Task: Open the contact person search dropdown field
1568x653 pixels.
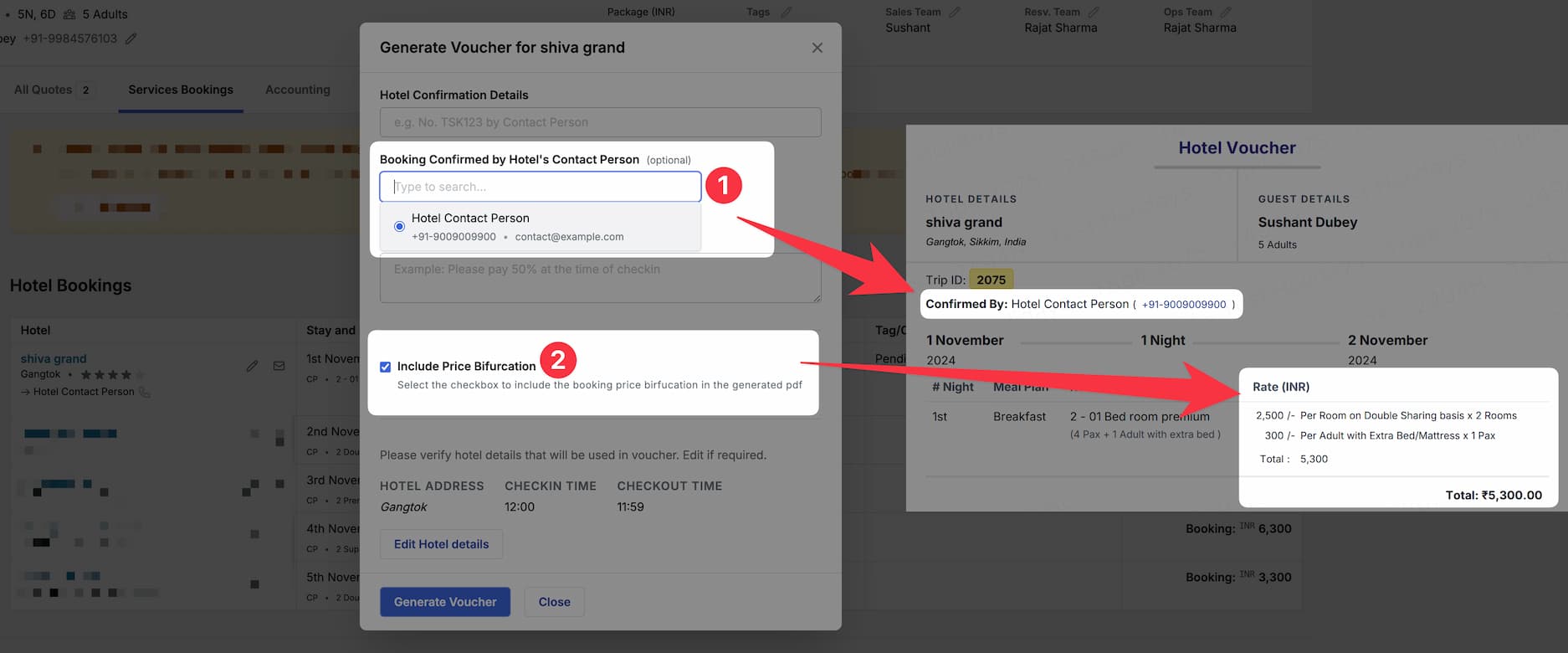Action: (540, 187)
